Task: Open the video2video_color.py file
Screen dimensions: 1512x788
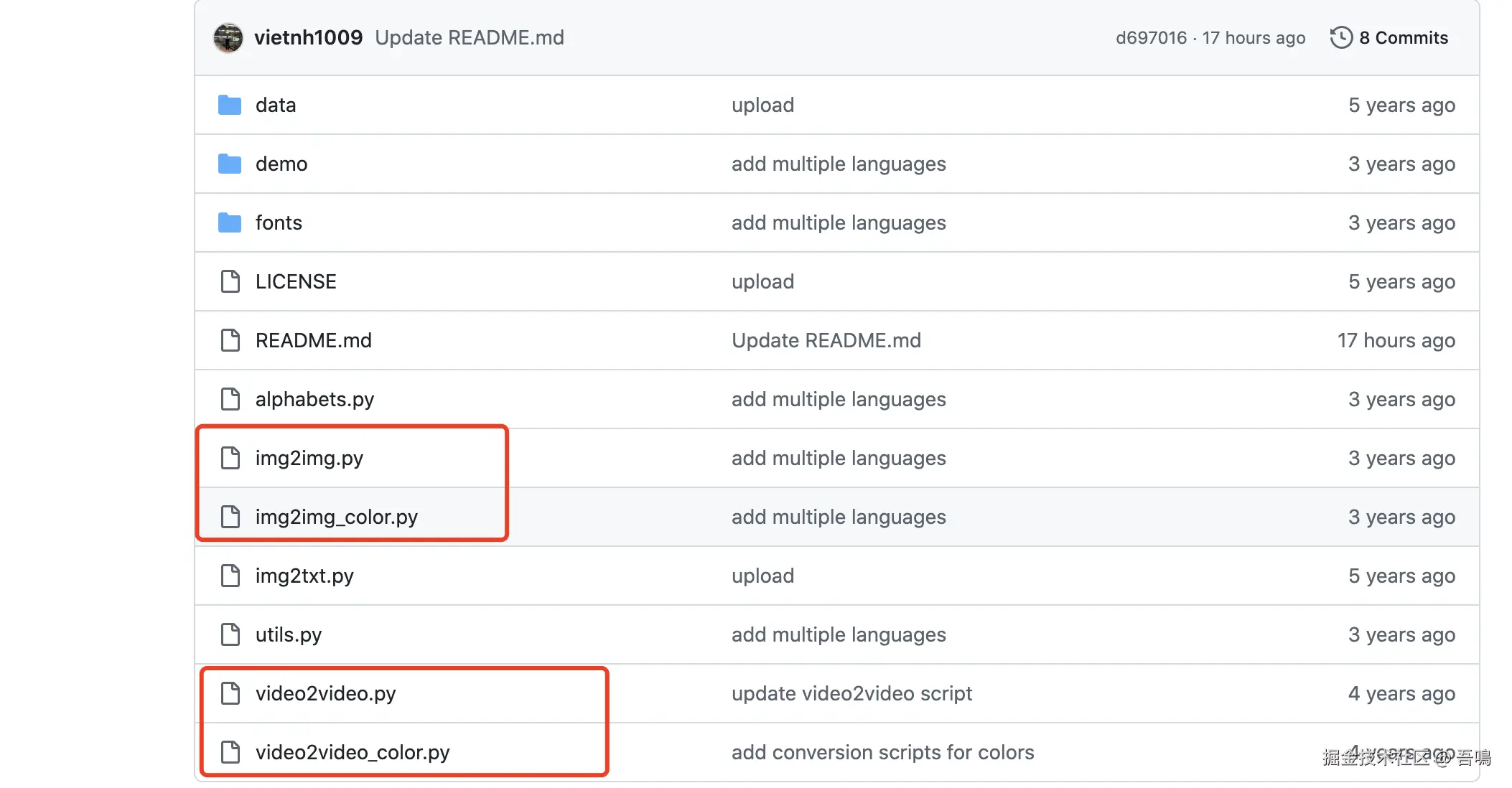Action: (x=352, y=752)
